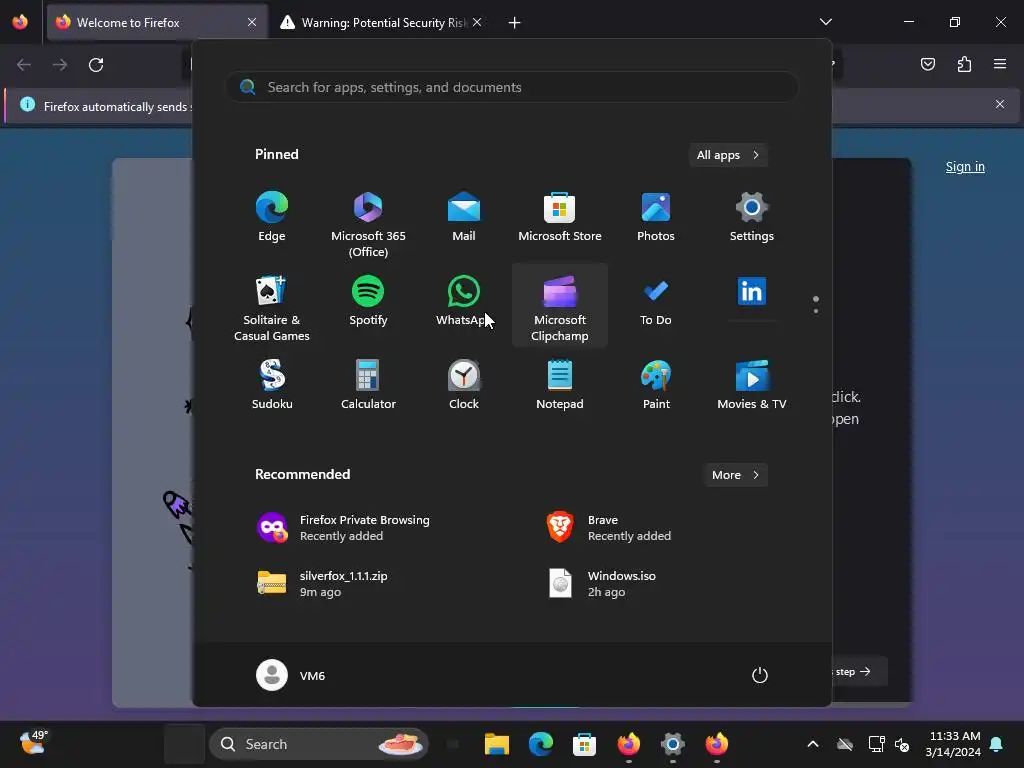Viewport: 1024px width, 768px height.
Task: Launch Paint
Action: click(656, 385)
